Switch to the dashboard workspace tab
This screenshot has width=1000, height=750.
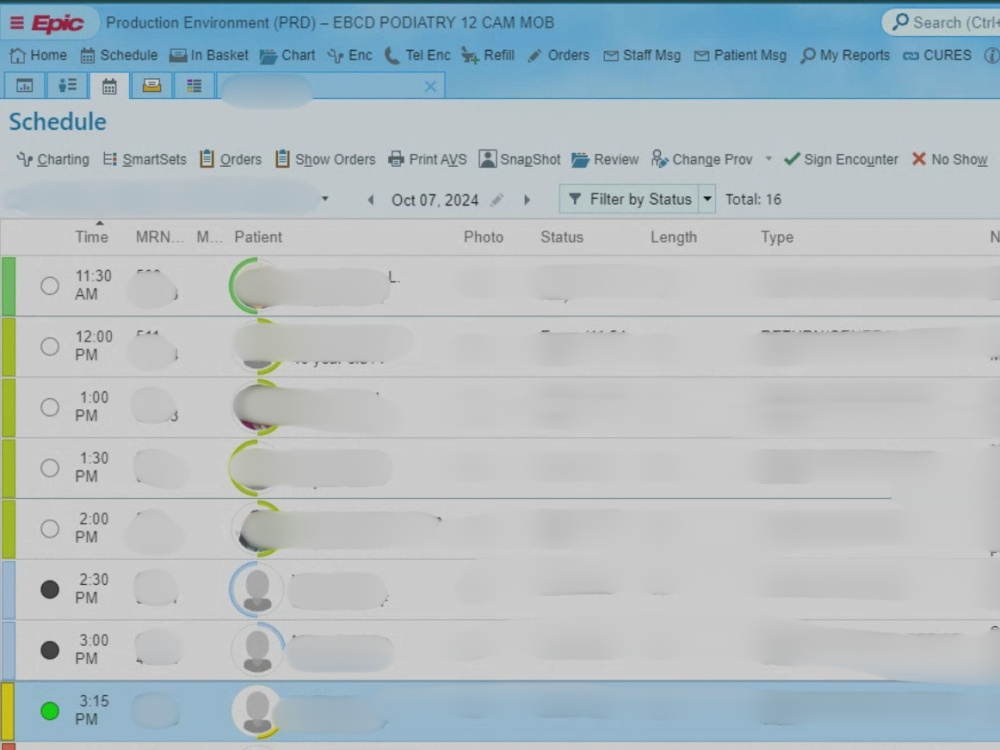click(x=24, y=85)
